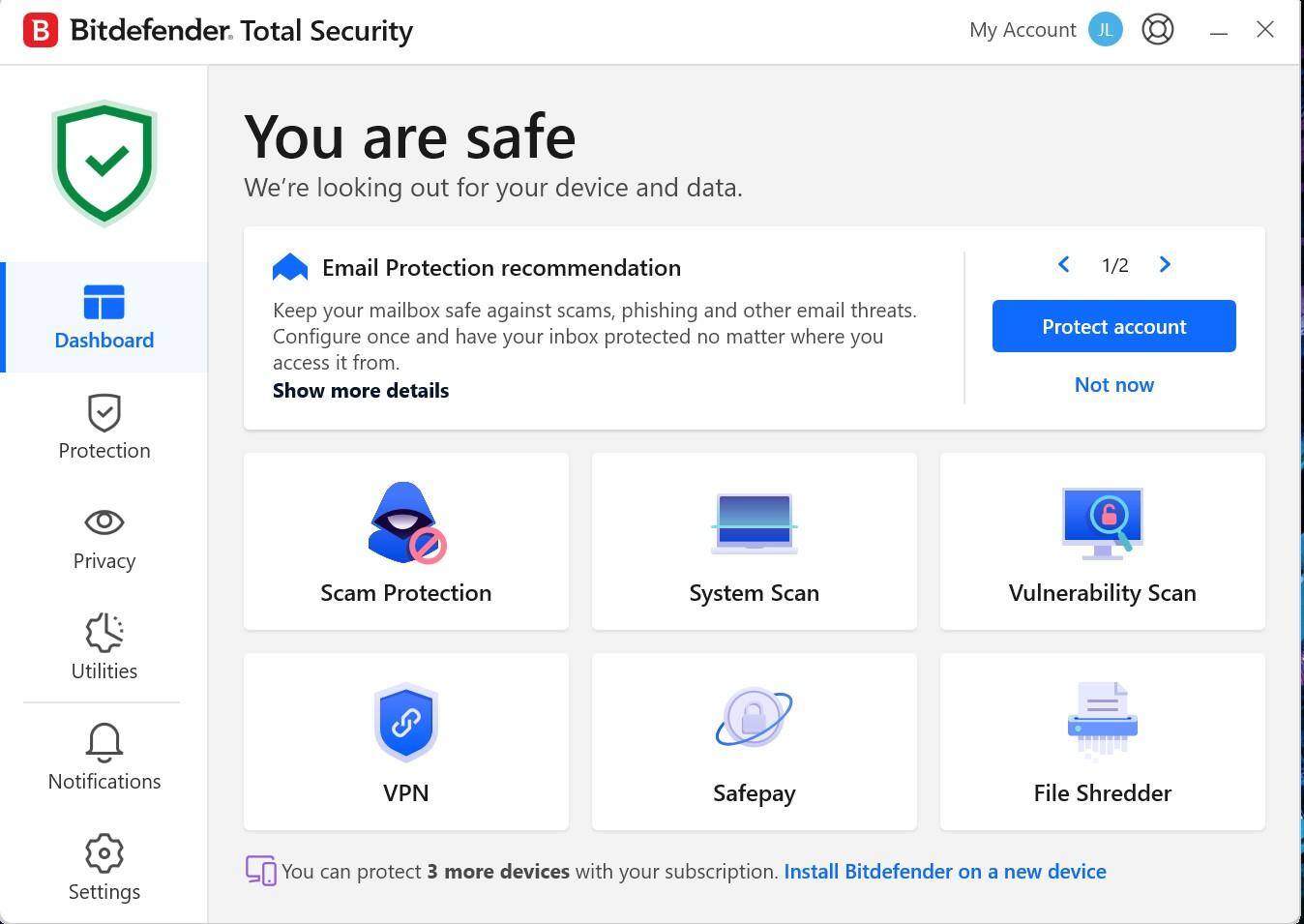Expand Show more details
The height and width of the screenshot is (924, 1304).
361,391
